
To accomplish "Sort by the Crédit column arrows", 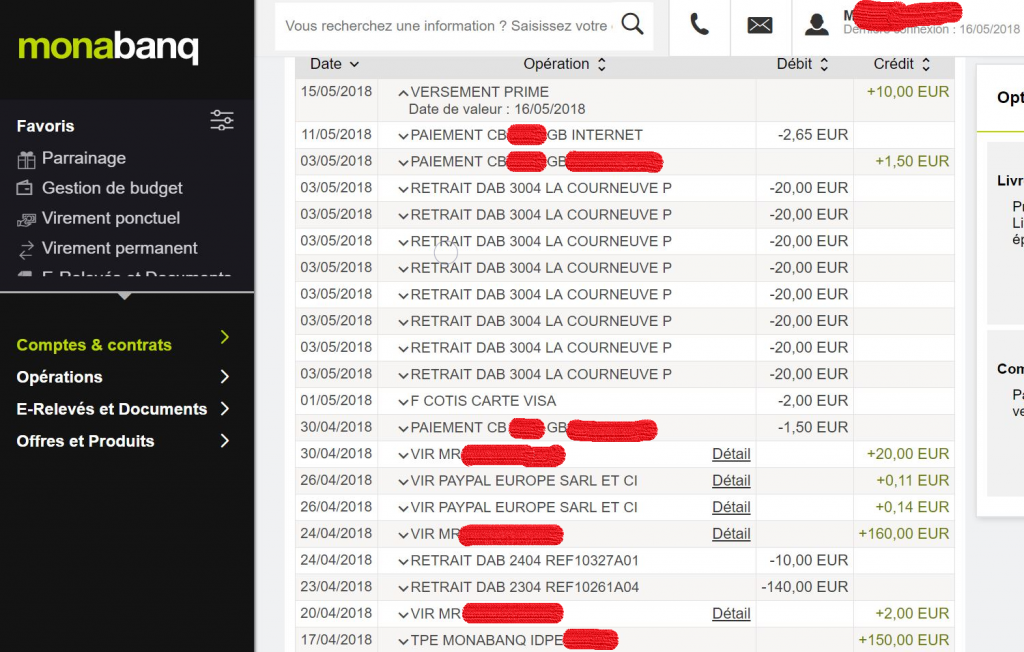I will [926, 64].
